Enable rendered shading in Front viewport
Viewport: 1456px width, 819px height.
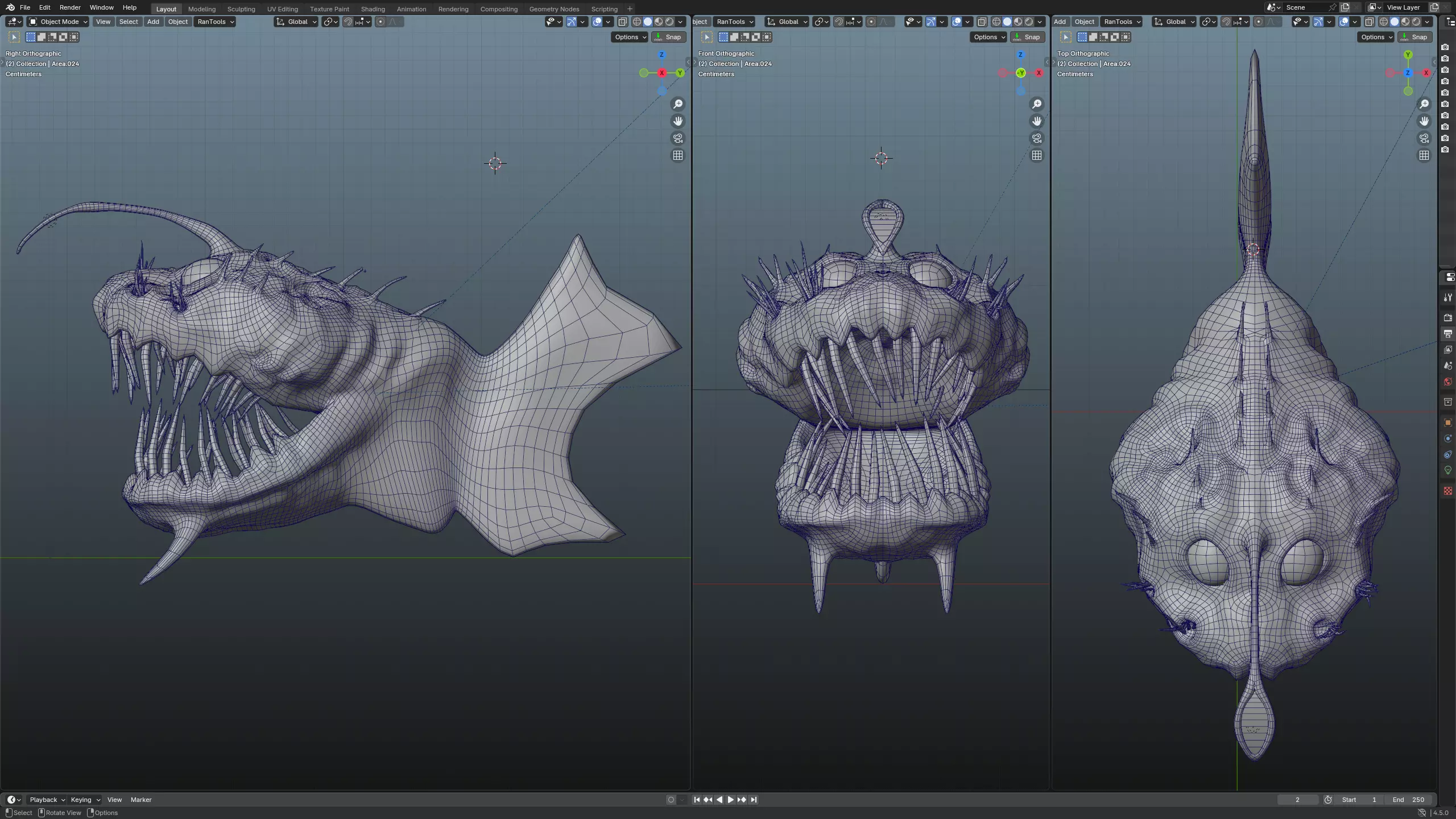click(x=1029, y=22)
